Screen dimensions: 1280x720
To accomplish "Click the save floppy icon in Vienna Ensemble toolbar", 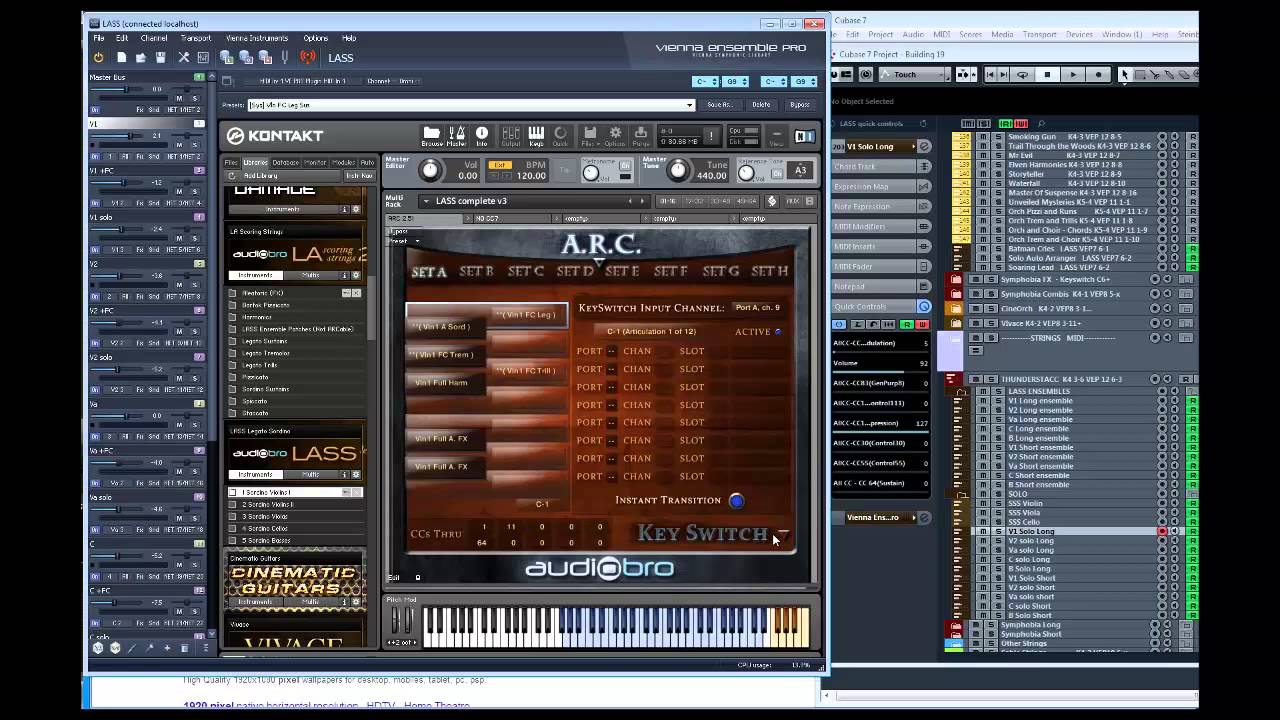I will click(x=160, y=58).
